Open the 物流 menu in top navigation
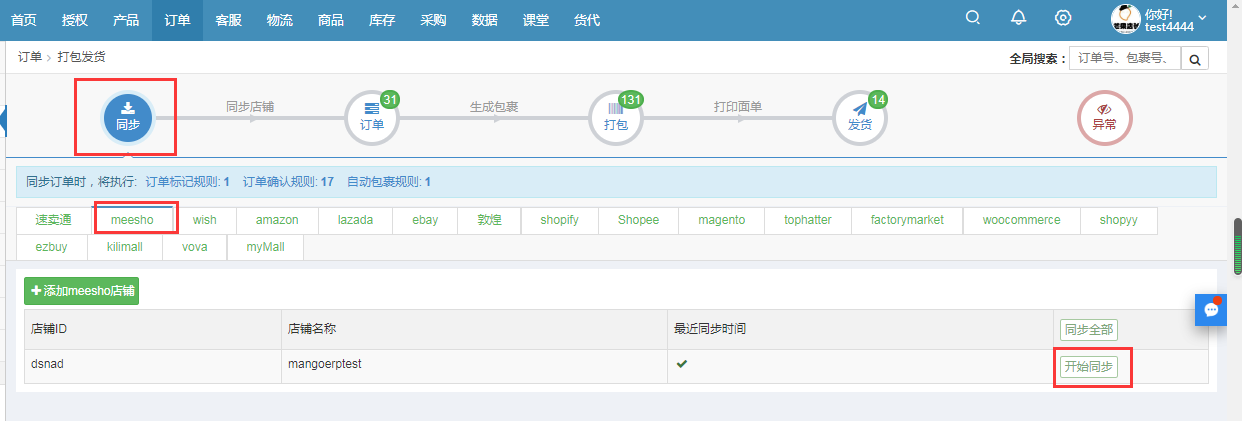 [279, 20]
